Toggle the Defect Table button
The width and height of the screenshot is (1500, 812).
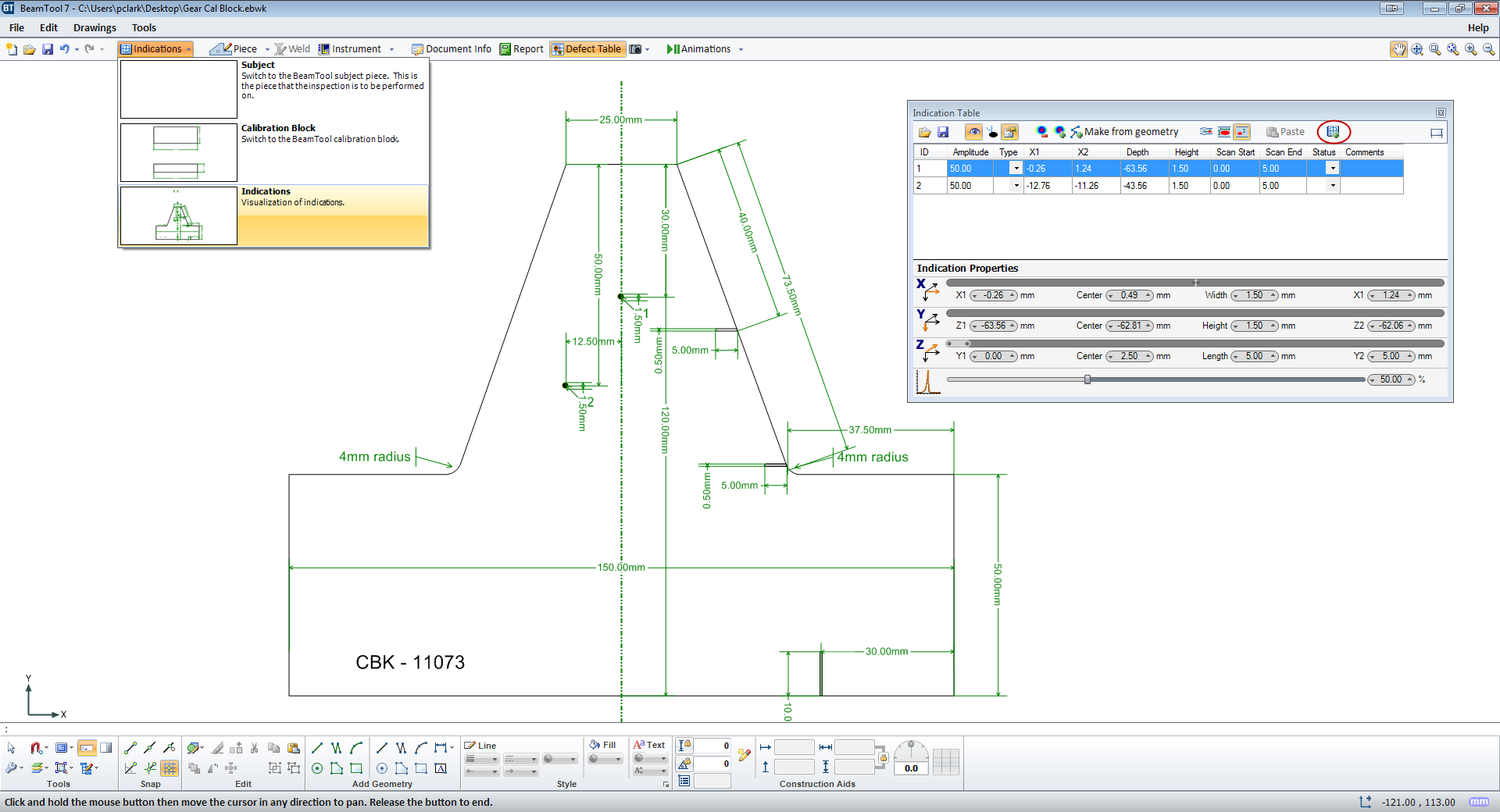[x=587, y=49]
